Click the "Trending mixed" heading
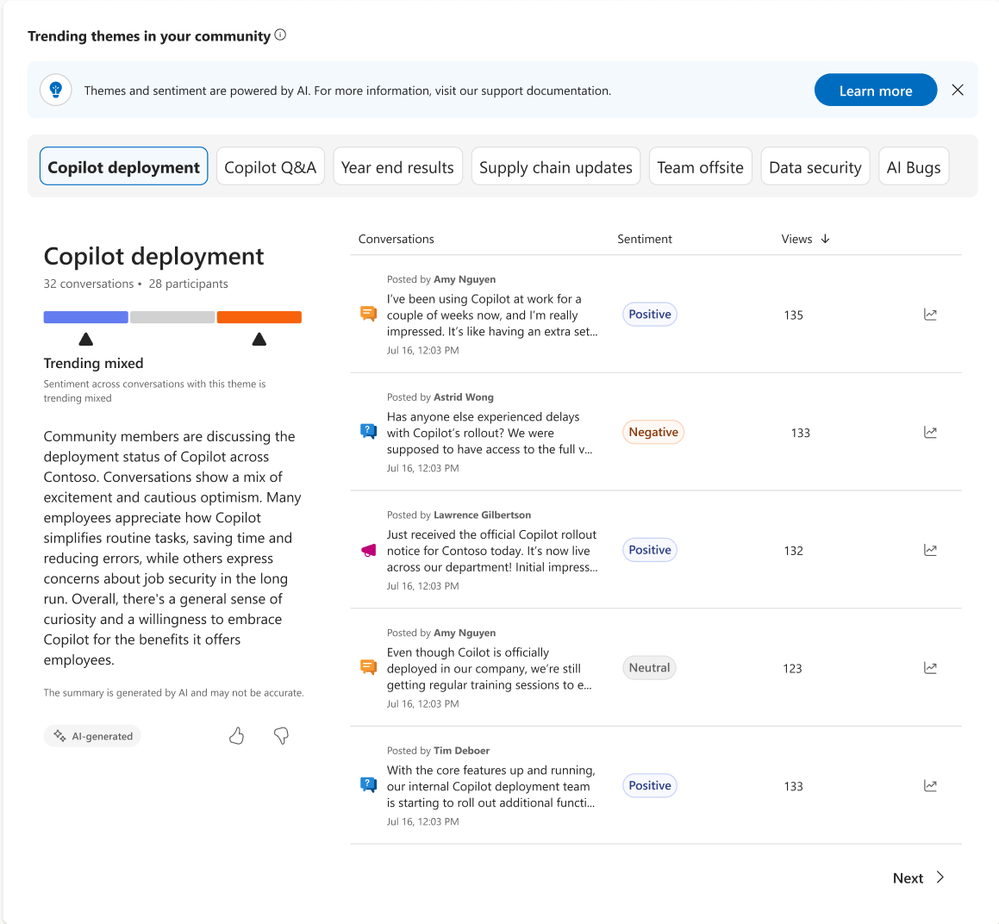999x924 pixels. 93,363
